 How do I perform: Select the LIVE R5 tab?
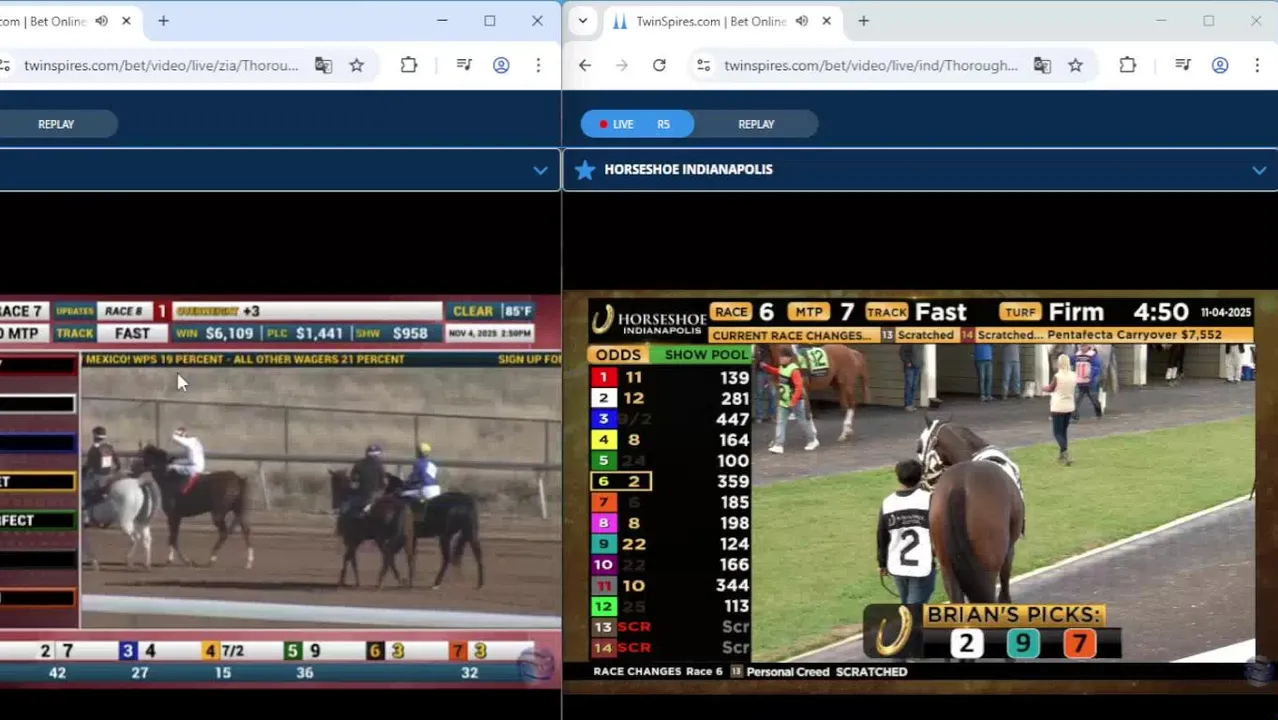pyautogui.click(x=637, y=124)
